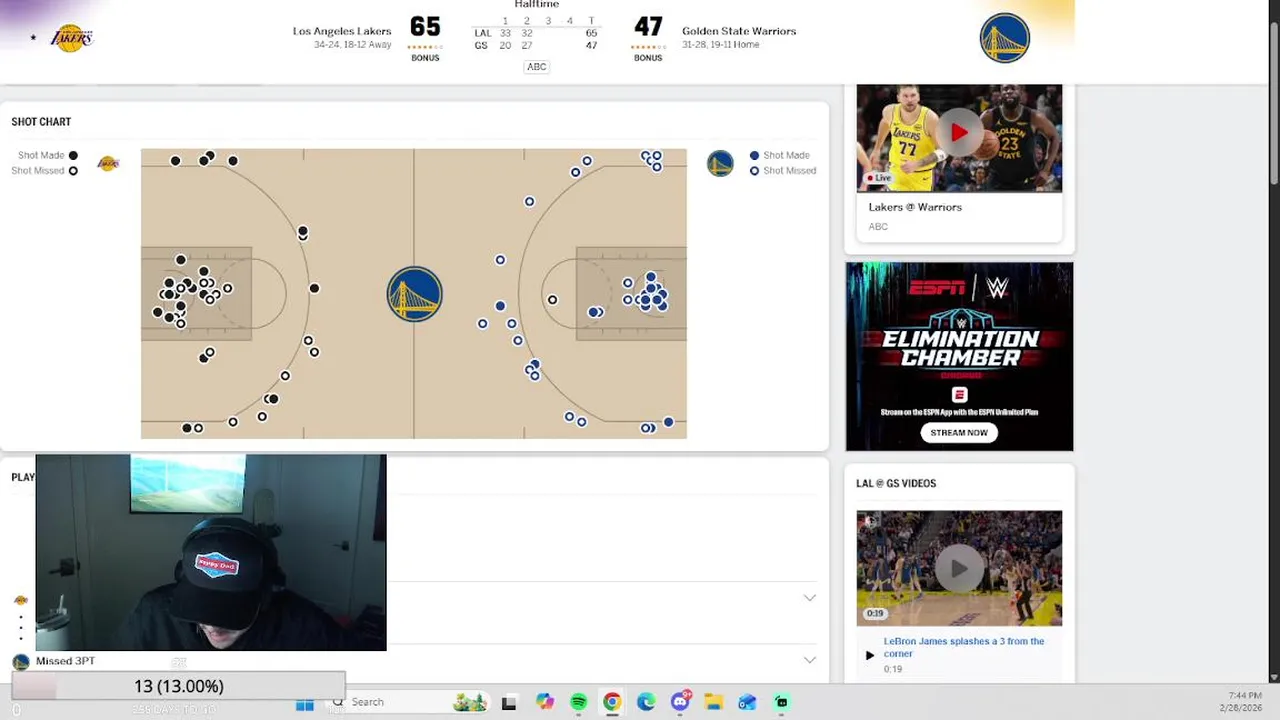Click the green app icon at taskbar end
The height and width of the screenshot is (720, 1280).
pos(781,703)
